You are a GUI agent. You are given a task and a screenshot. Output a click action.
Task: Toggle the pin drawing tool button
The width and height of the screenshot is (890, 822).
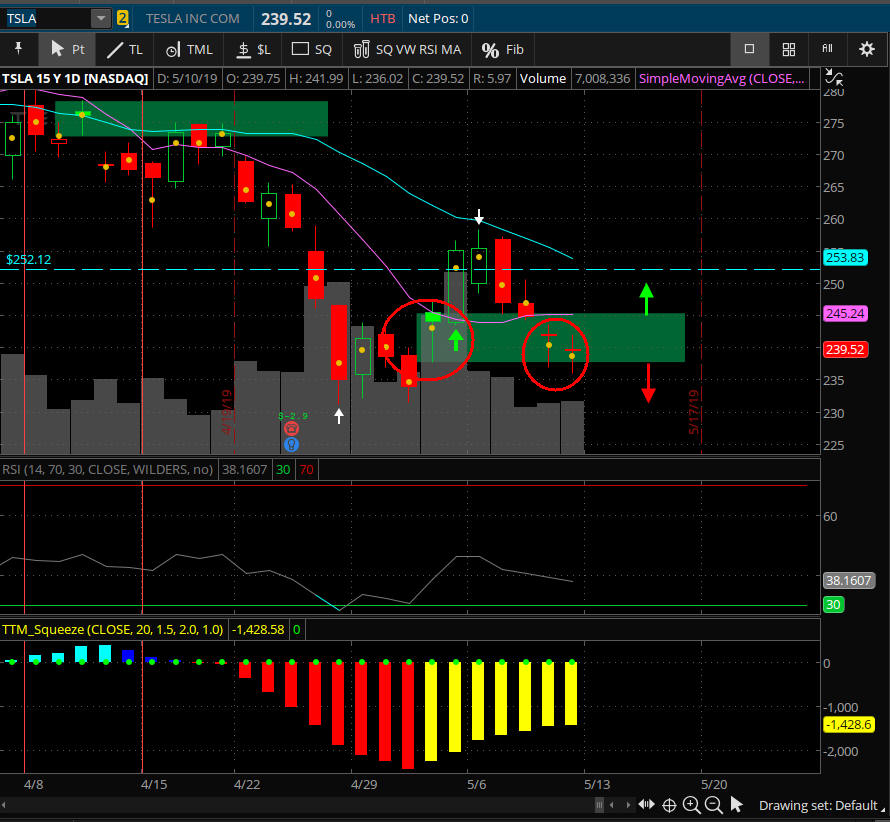(x=18, y=50)
